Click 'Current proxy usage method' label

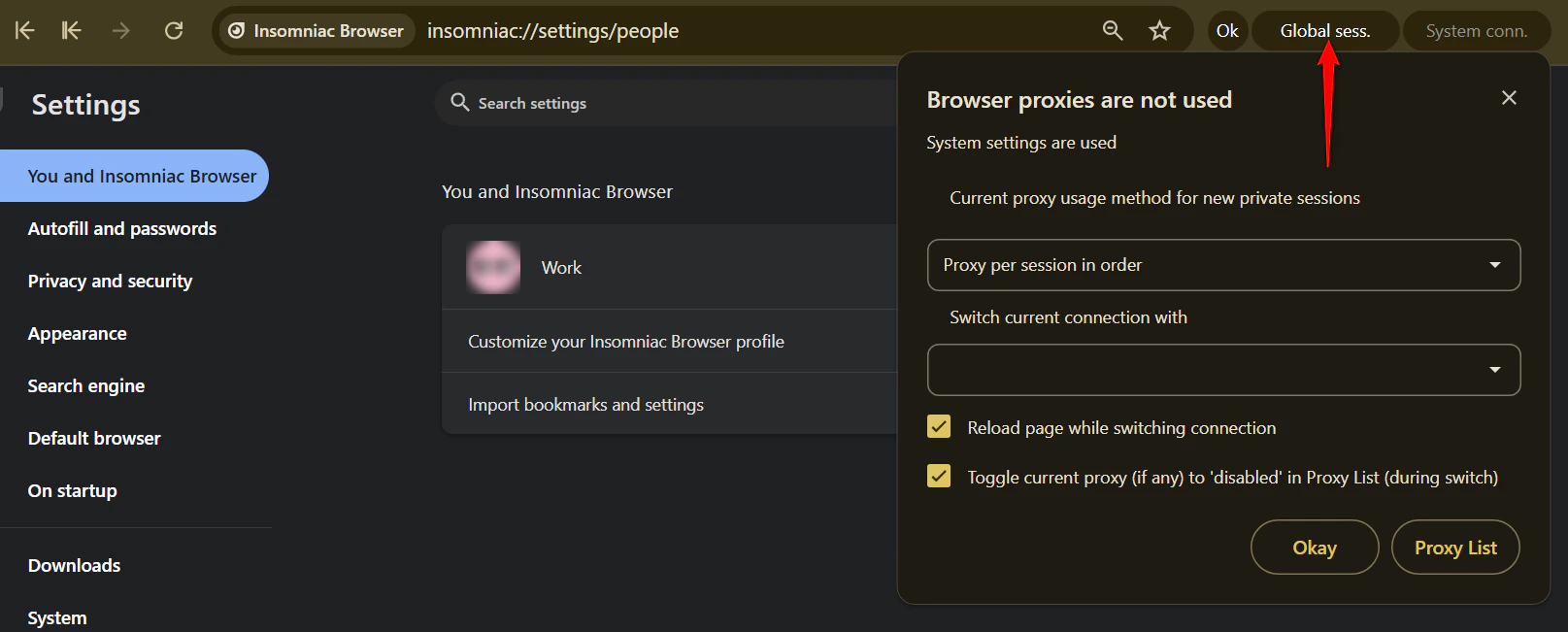(1154, 198)
